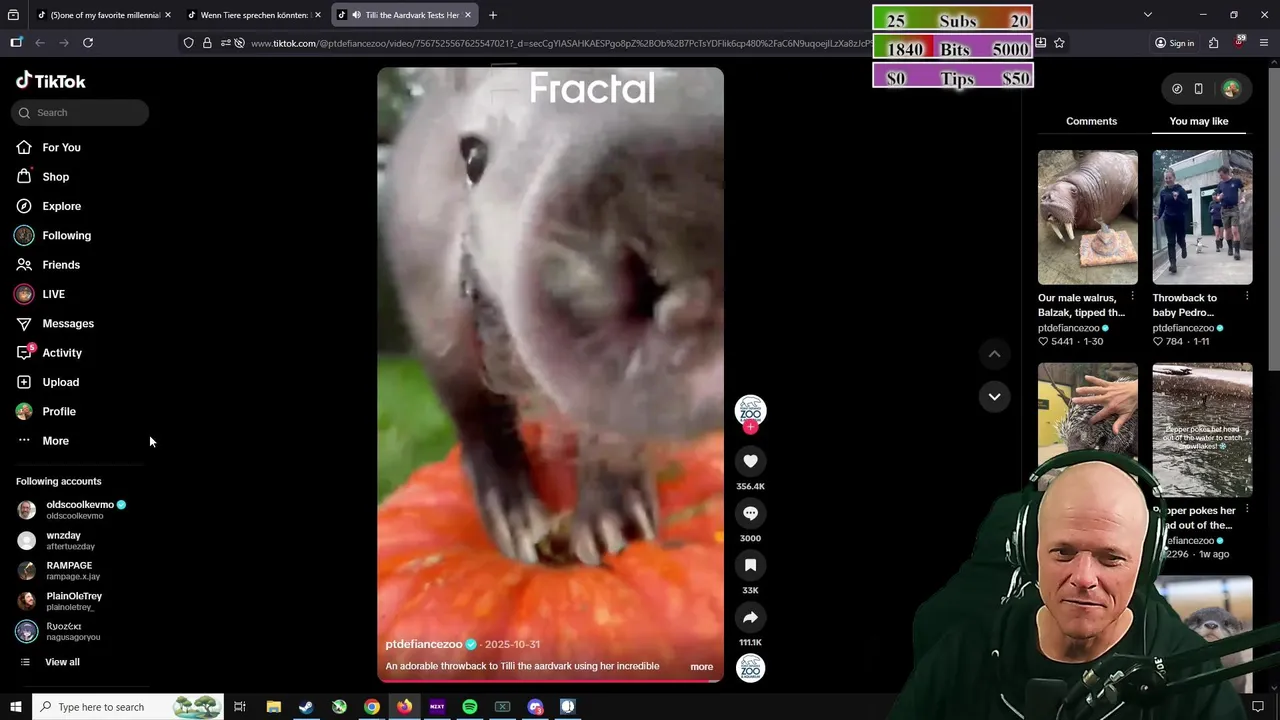Click the Messages icon in sidebar
The width and height of the screenshot is (1280, 720).
click(x=24, y=323)
